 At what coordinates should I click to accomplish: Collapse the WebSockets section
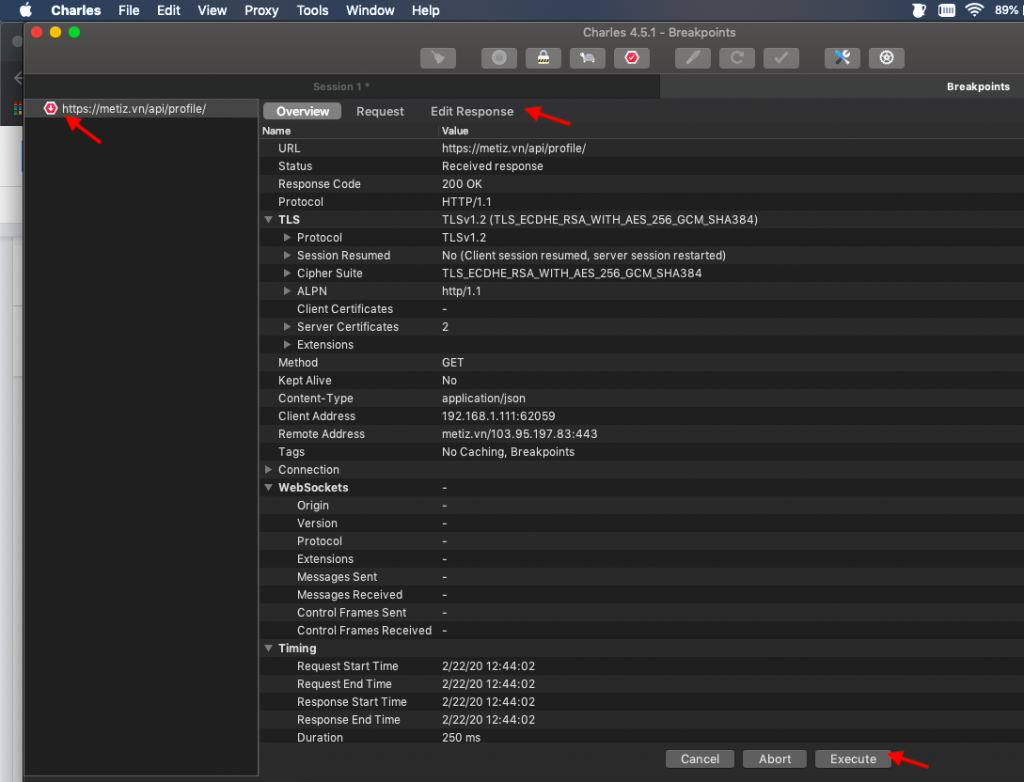click(x=268, y=487)
